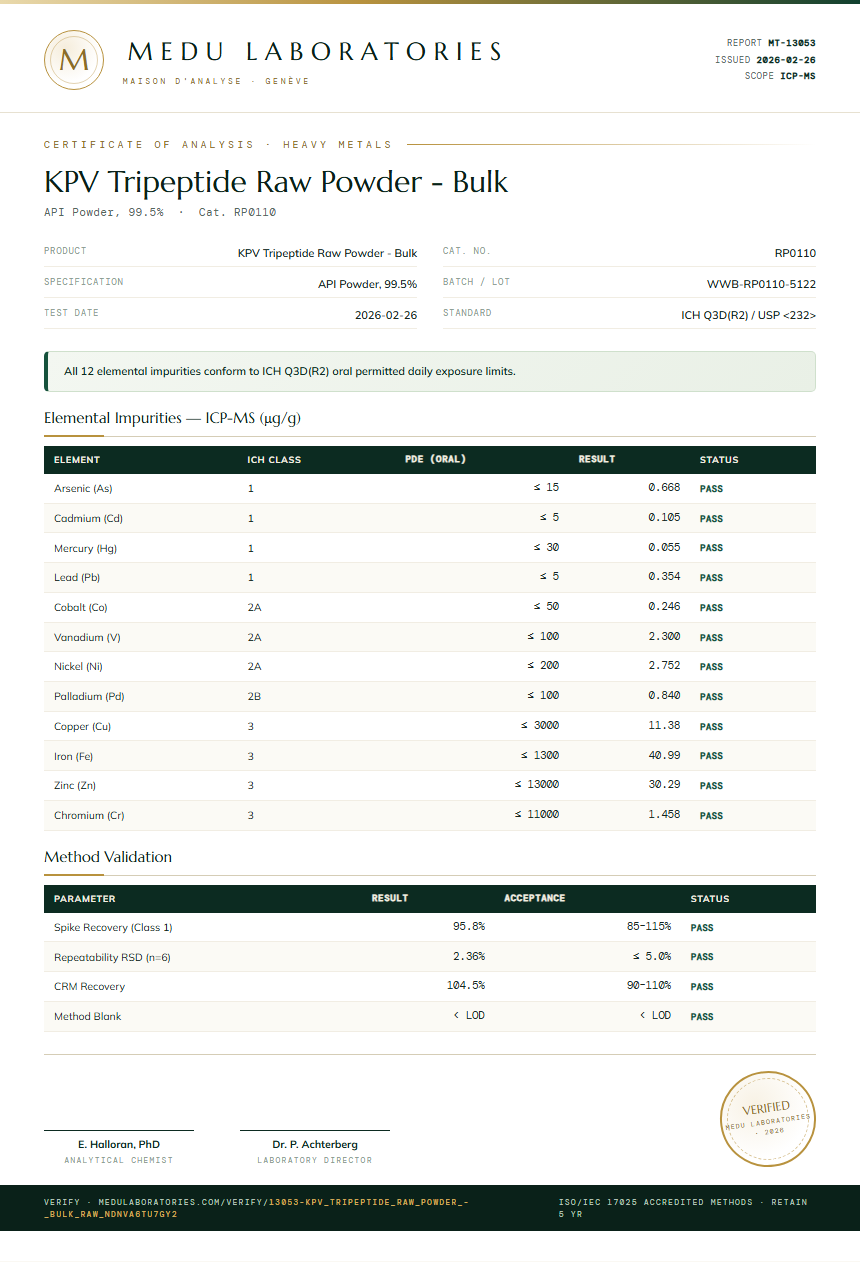Click the Elemental Impurities section heading

(172, 418)
